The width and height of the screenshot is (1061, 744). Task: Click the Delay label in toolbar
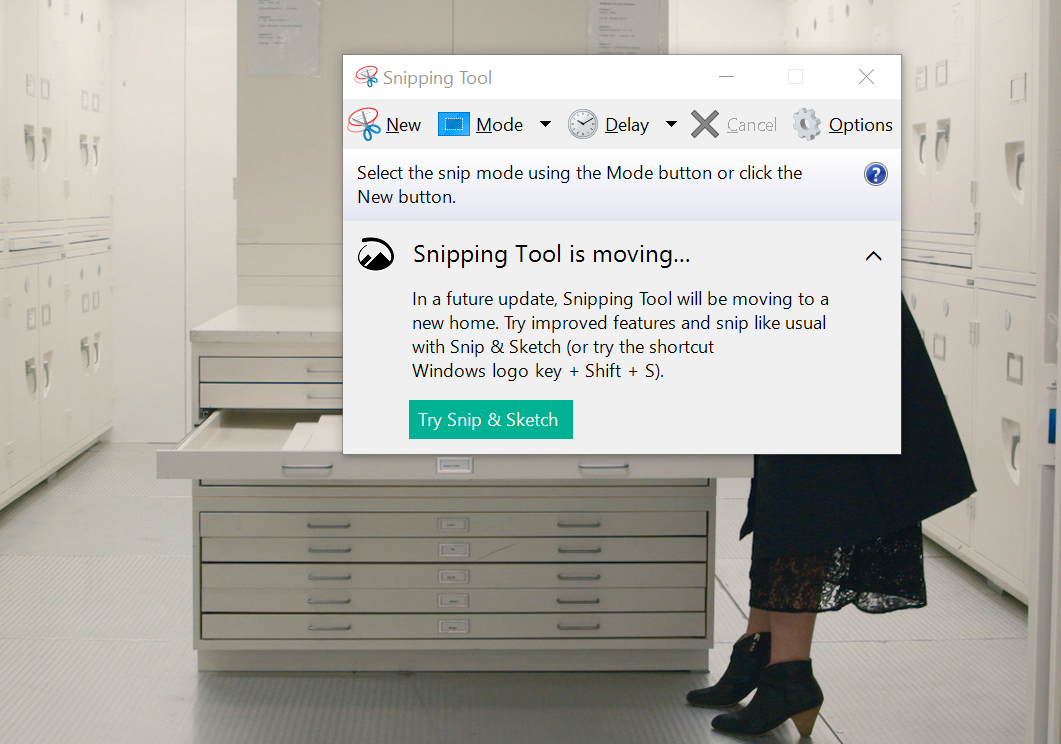(x=627, y=125)
